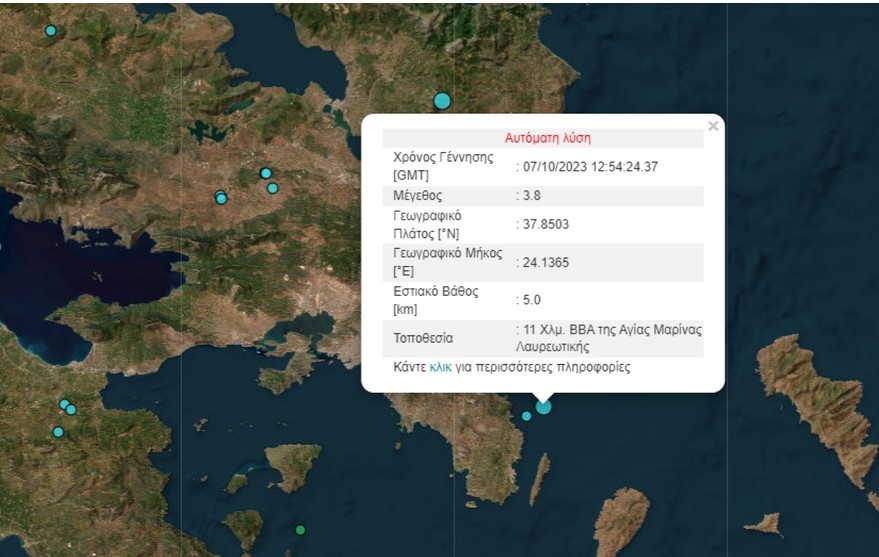Viewport: 879px width, 557px height.
Task: Select the leftmost overlapping marker of the central cluster
Action: coord(220,197)
